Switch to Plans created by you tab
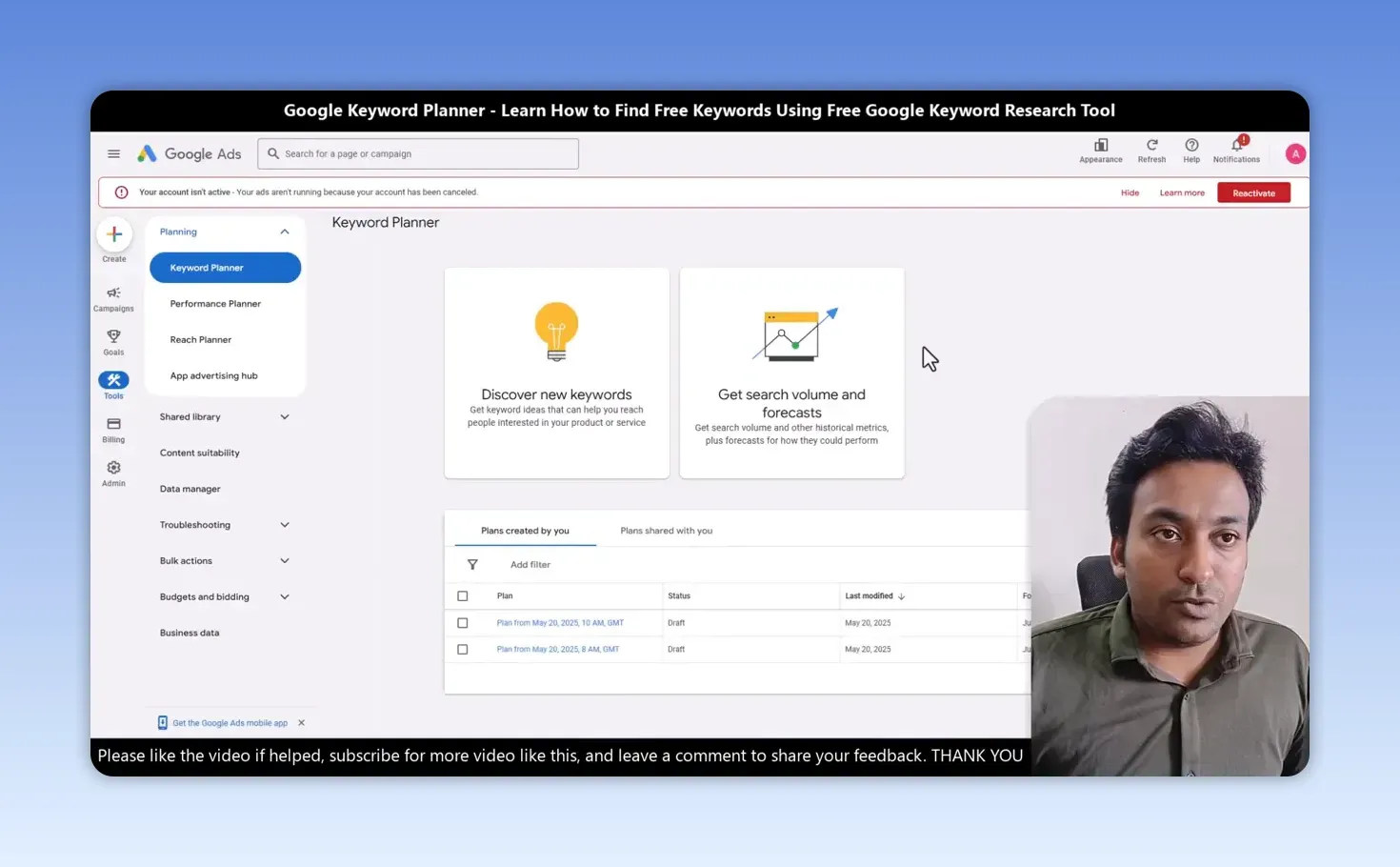 [525, 531]
